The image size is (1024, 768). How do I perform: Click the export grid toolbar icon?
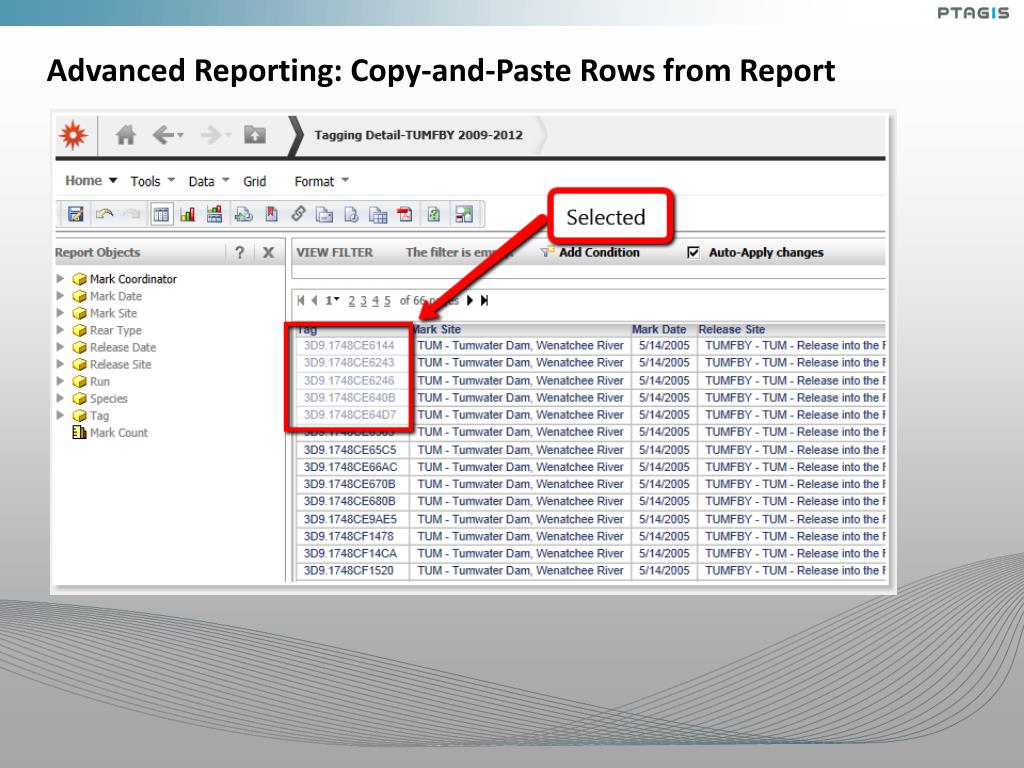[378, 214]
